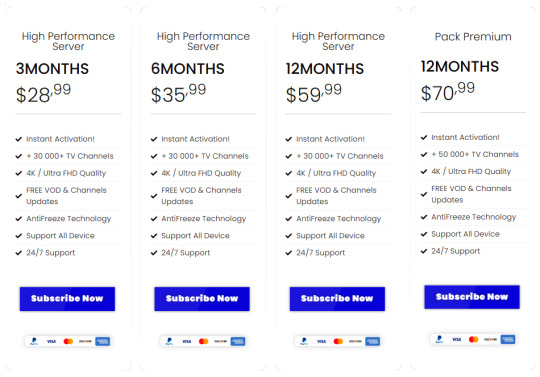Click the $70.99 price
The width and height of the screenshot is (540, 377).
tap(448, 92)
